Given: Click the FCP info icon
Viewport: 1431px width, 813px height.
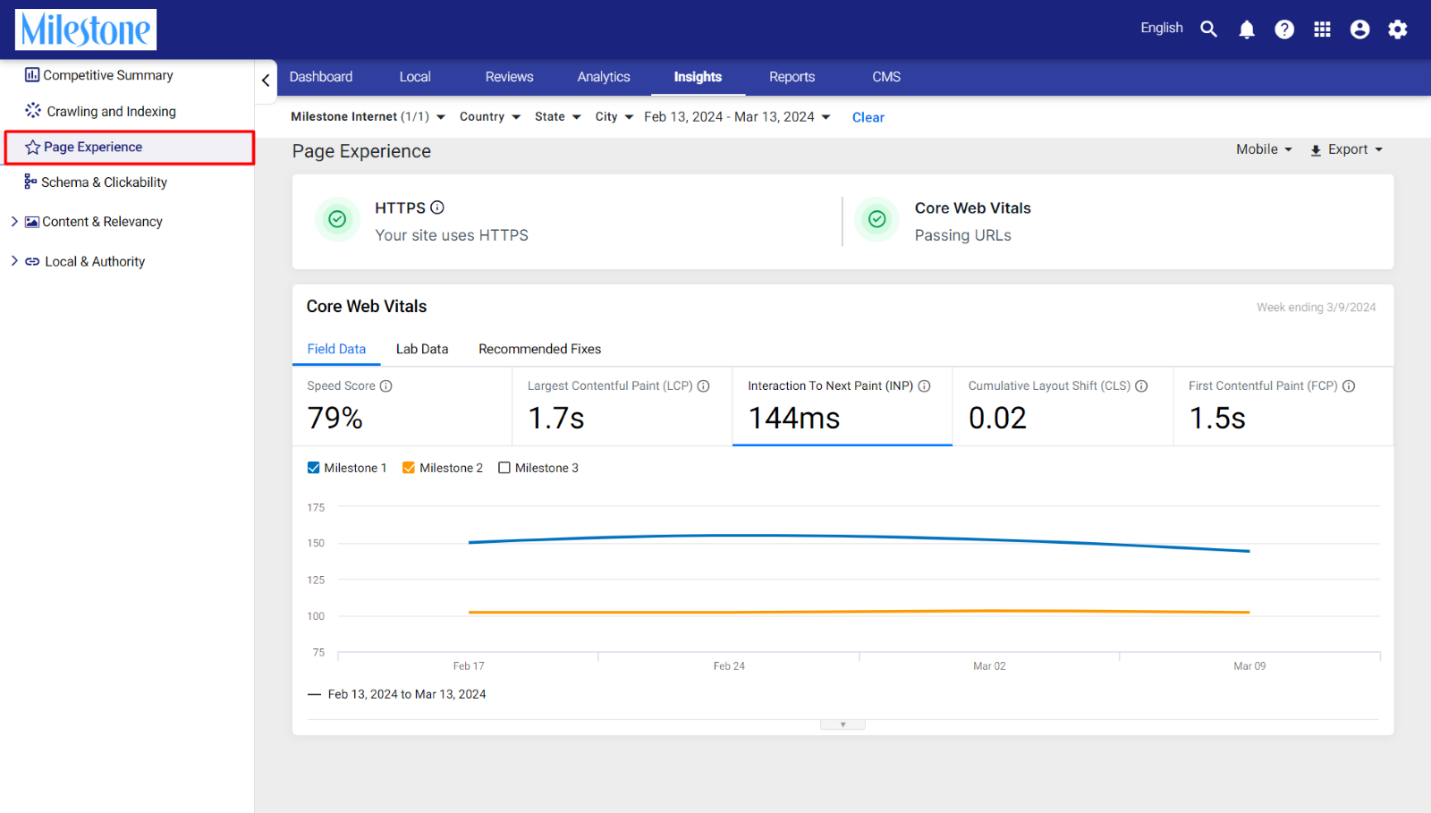Looking at the screenshot, I should point(1348,386).
